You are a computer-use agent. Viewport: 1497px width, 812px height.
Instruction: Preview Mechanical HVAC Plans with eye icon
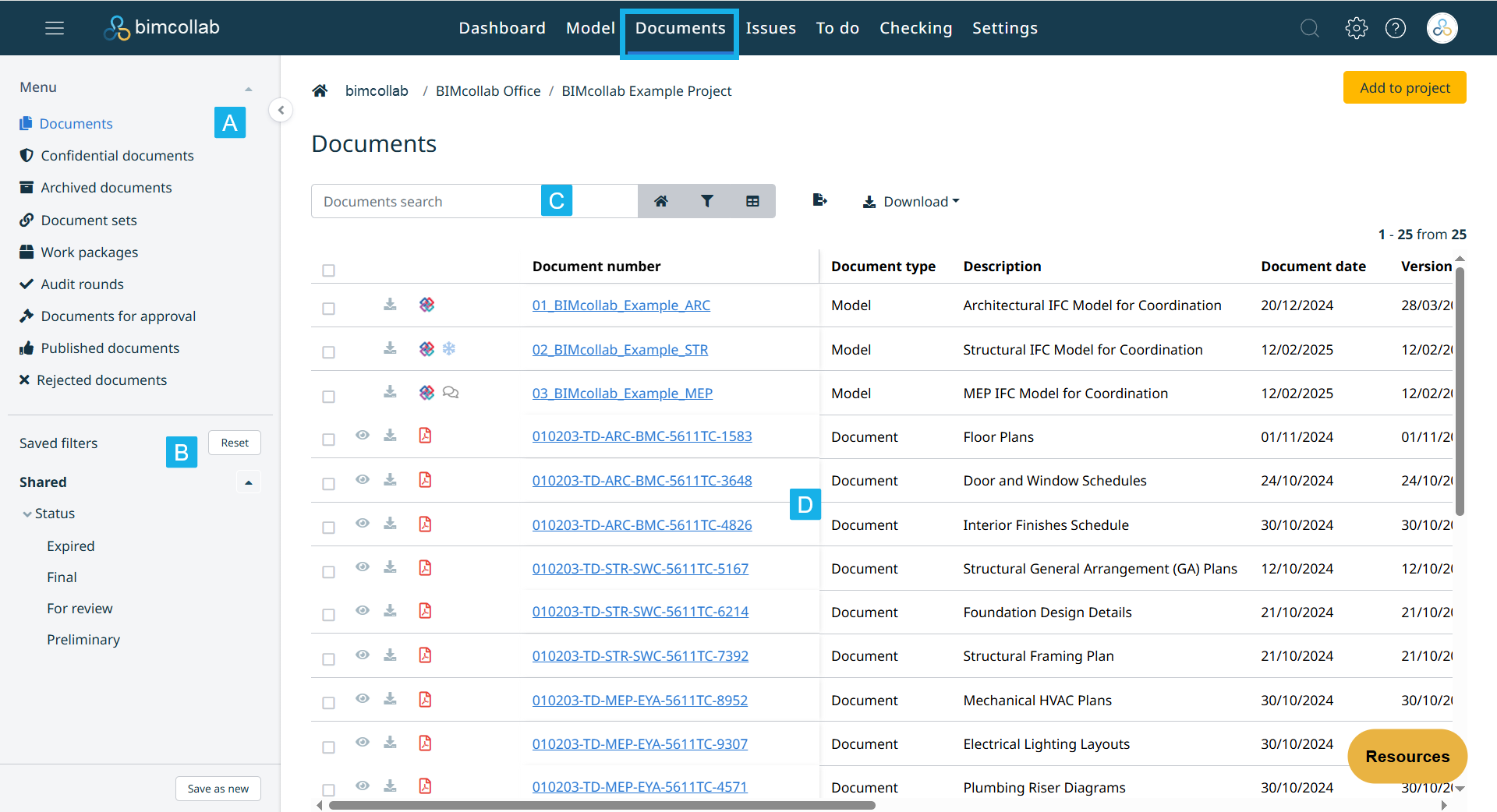pyautogui.click(x=363, y=698)
